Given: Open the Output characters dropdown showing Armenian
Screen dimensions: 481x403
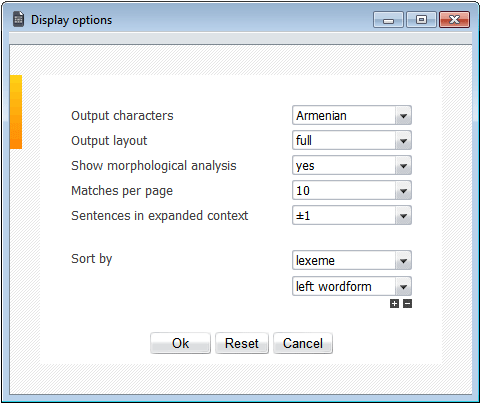Looking at the screenshot, I should pos(352,115).
